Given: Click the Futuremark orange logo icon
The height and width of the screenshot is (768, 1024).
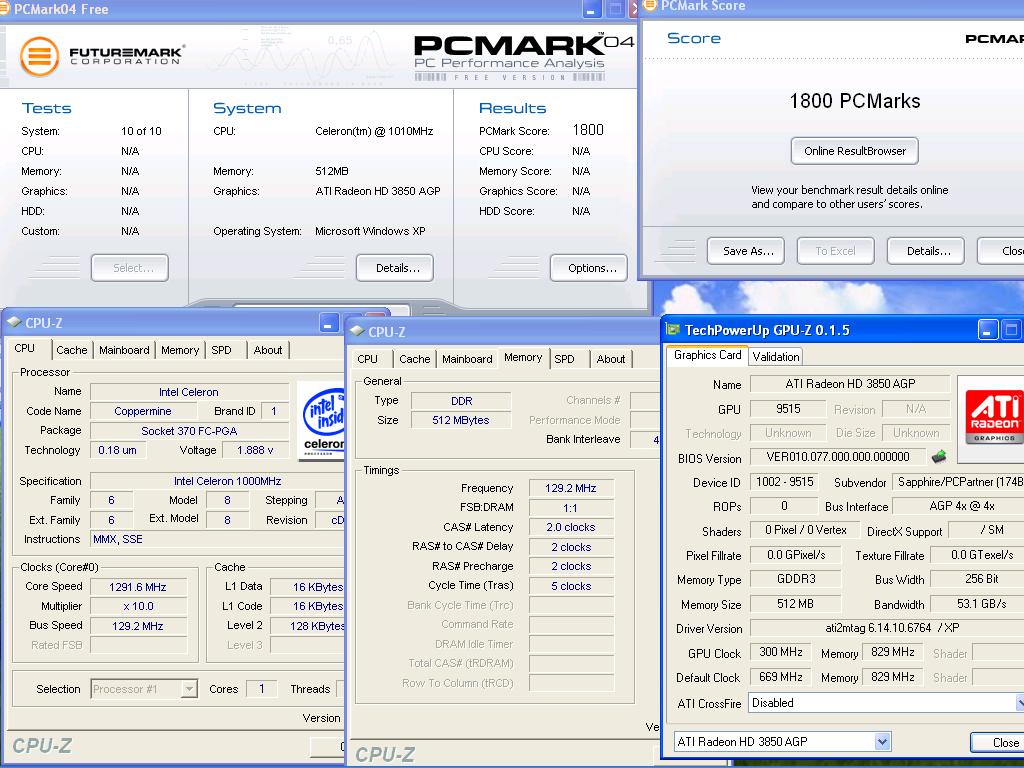Looking at the screenshot, I should [40, 56].
